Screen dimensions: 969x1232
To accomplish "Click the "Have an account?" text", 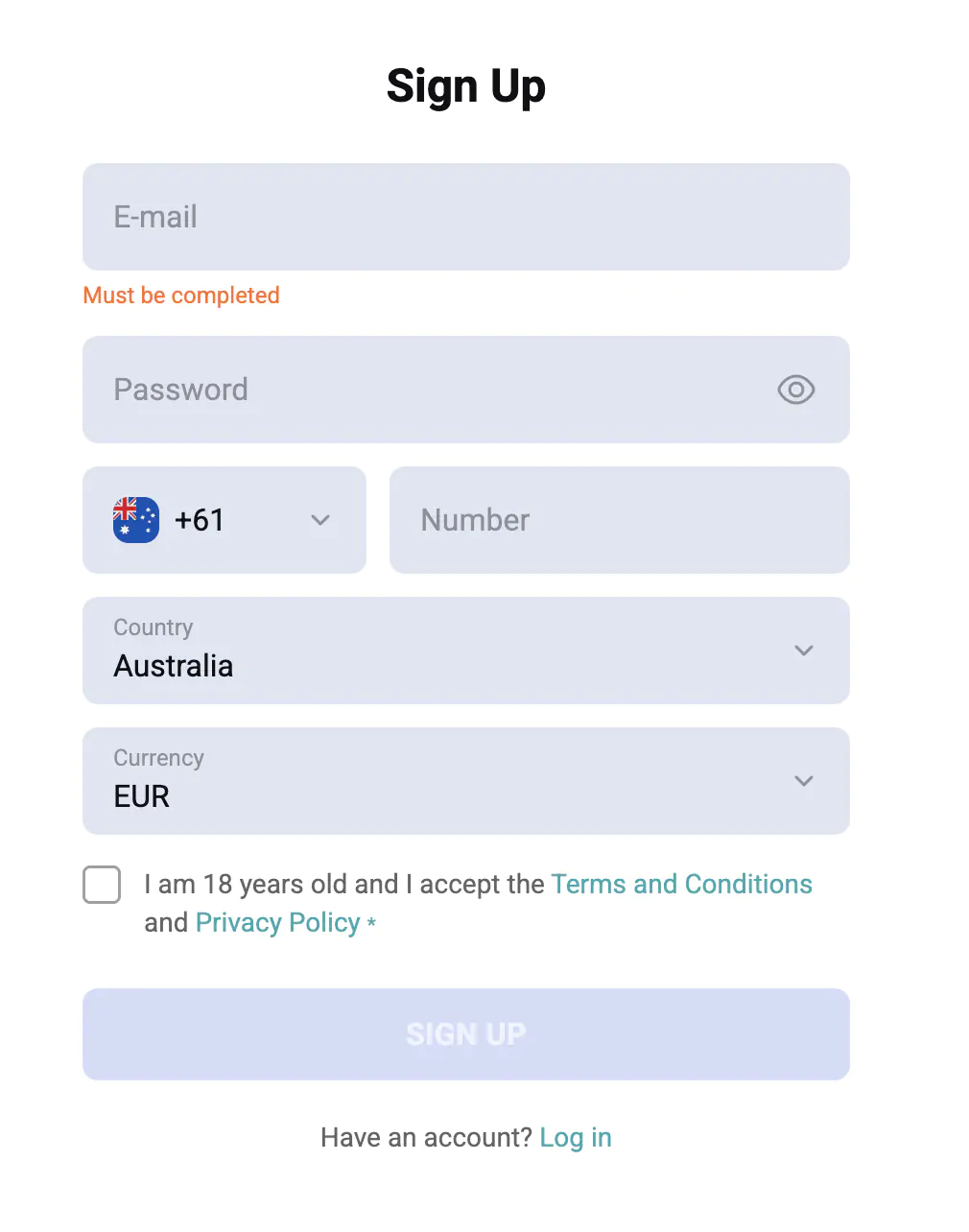I will point(426,1137).
